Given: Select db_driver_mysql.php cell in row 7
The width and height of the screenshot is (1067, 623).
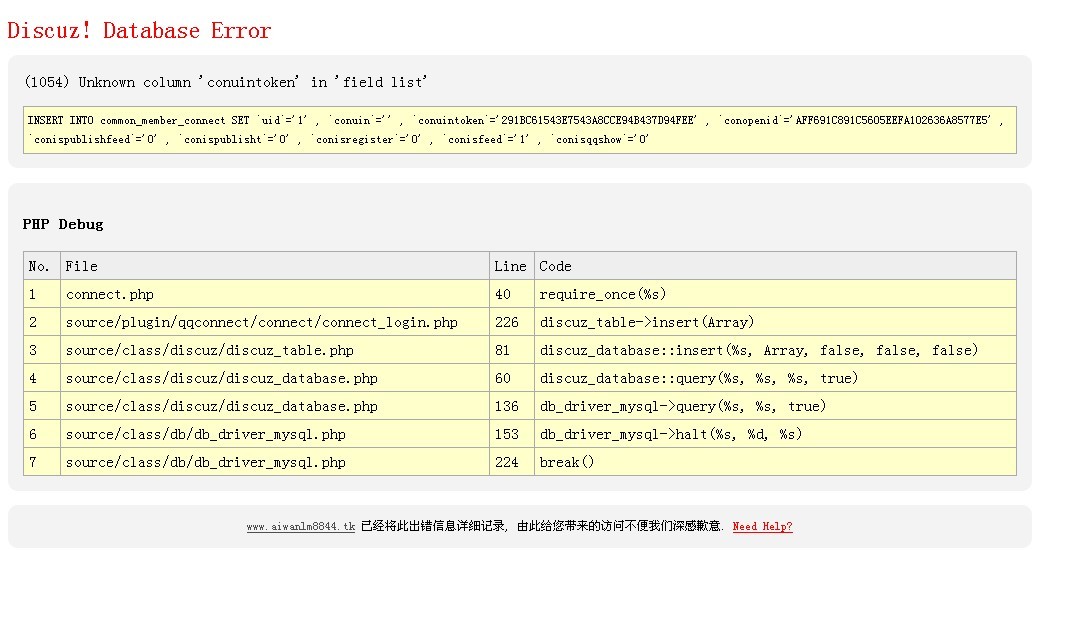Looking at the screenshot, I should tap(275, 462).
